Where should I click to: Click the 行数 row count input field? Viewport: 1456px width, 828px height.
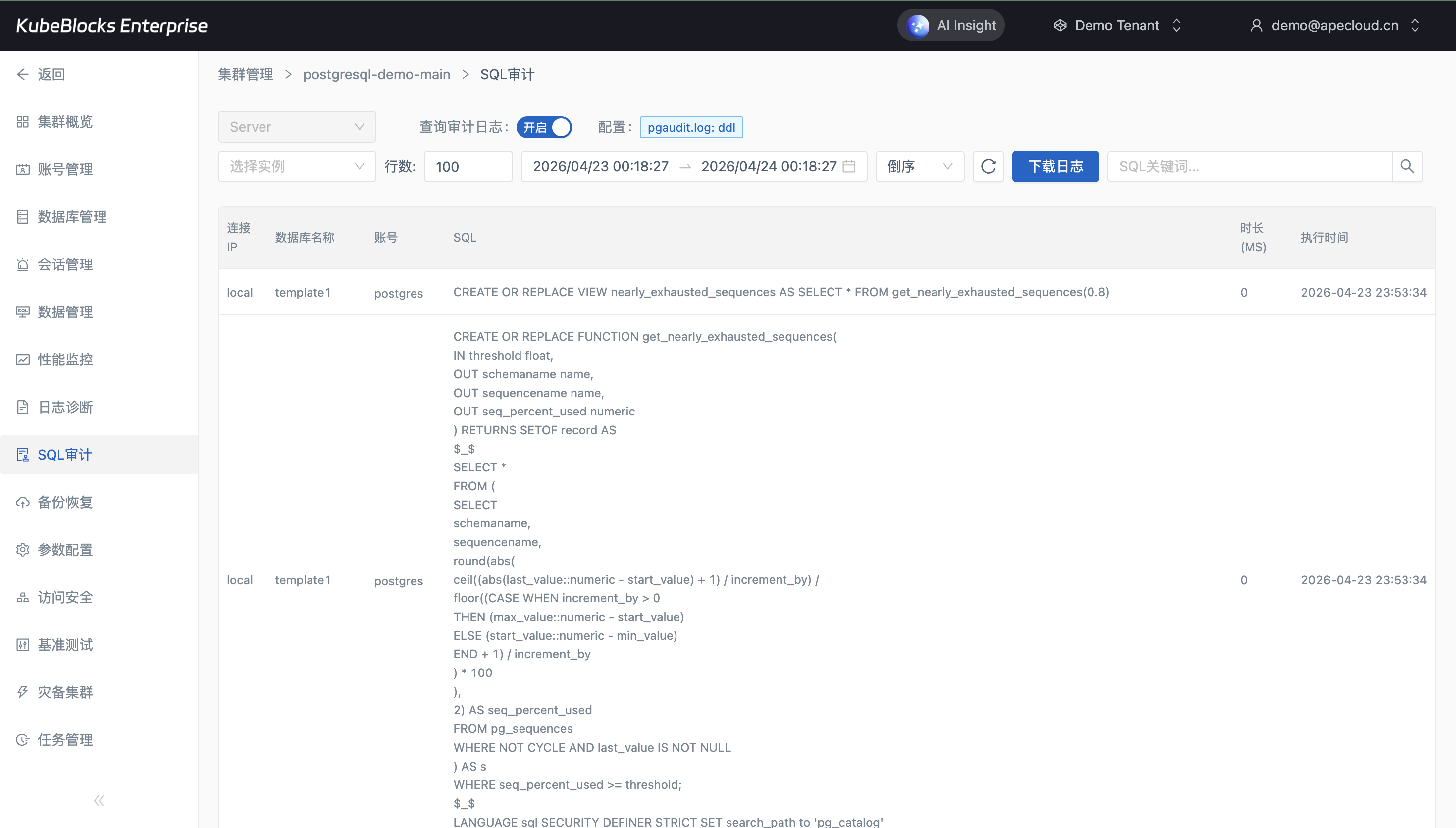468,166
